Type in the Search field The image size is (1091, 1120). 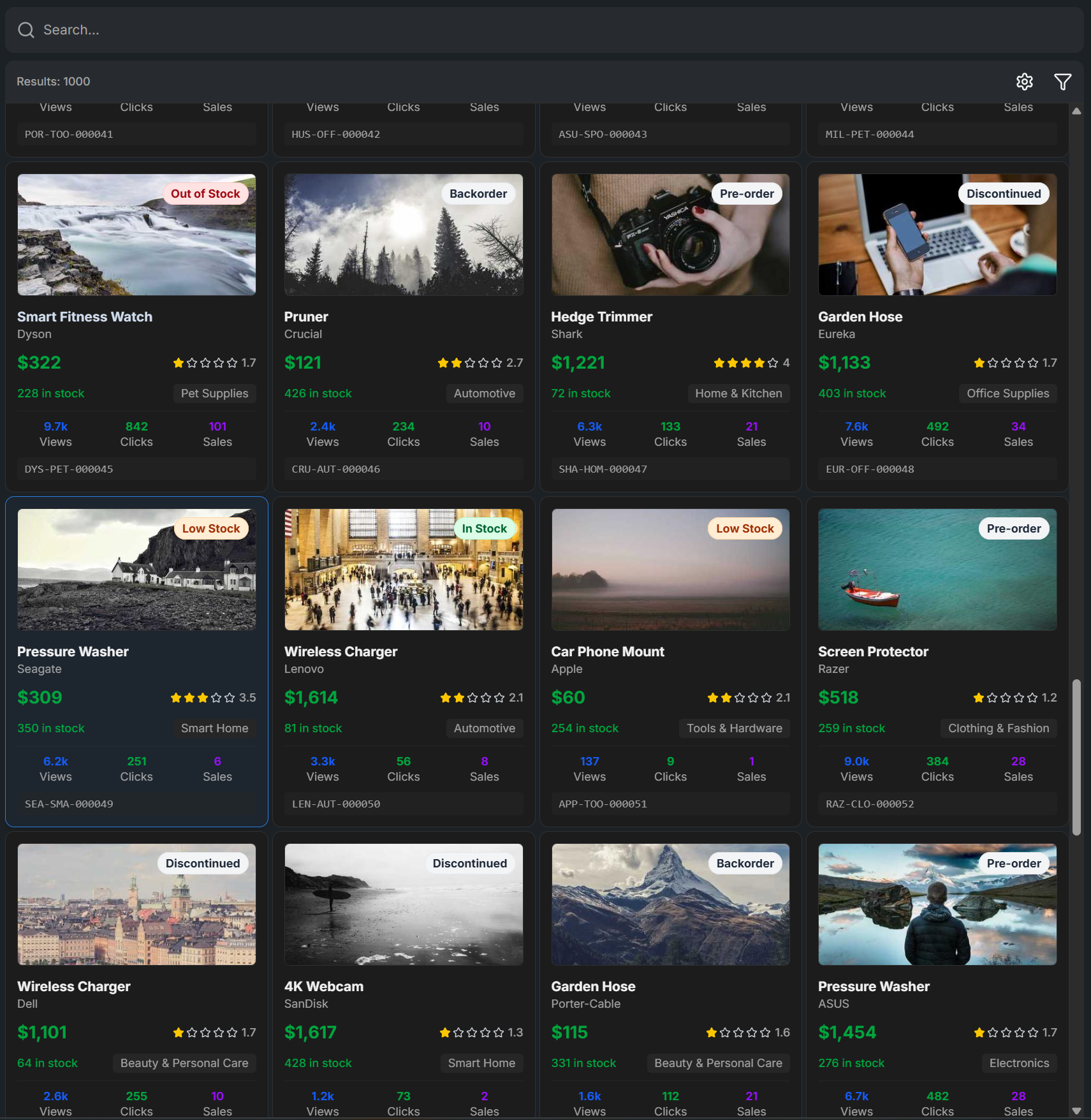(x=542, y=30)
